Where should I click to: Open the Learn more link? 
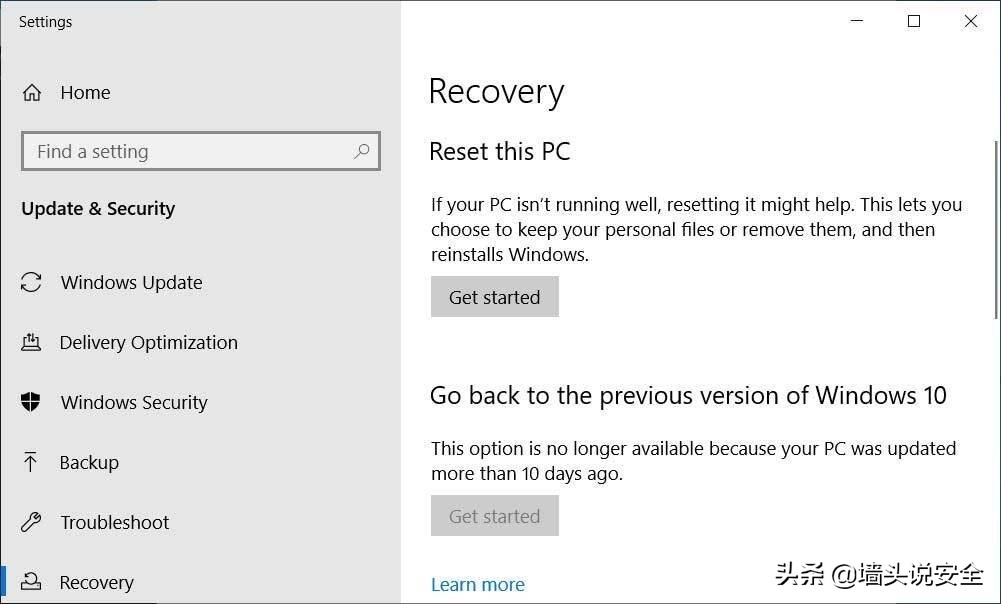[477, 585]
